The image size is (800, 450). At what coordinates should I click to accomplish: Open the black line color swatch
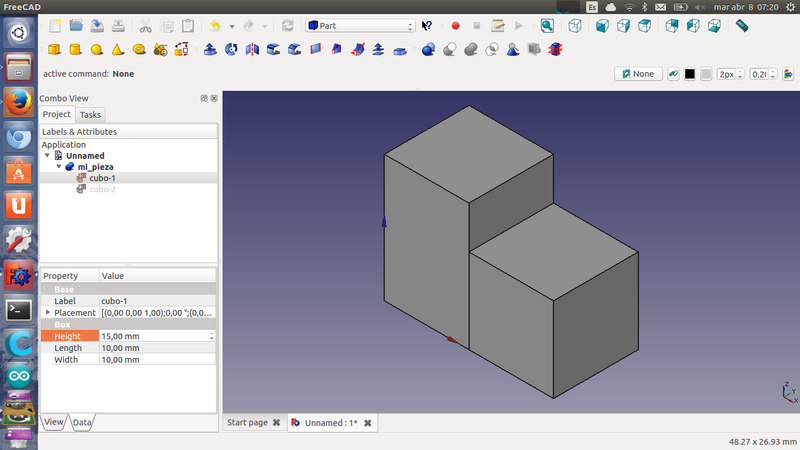689,74
